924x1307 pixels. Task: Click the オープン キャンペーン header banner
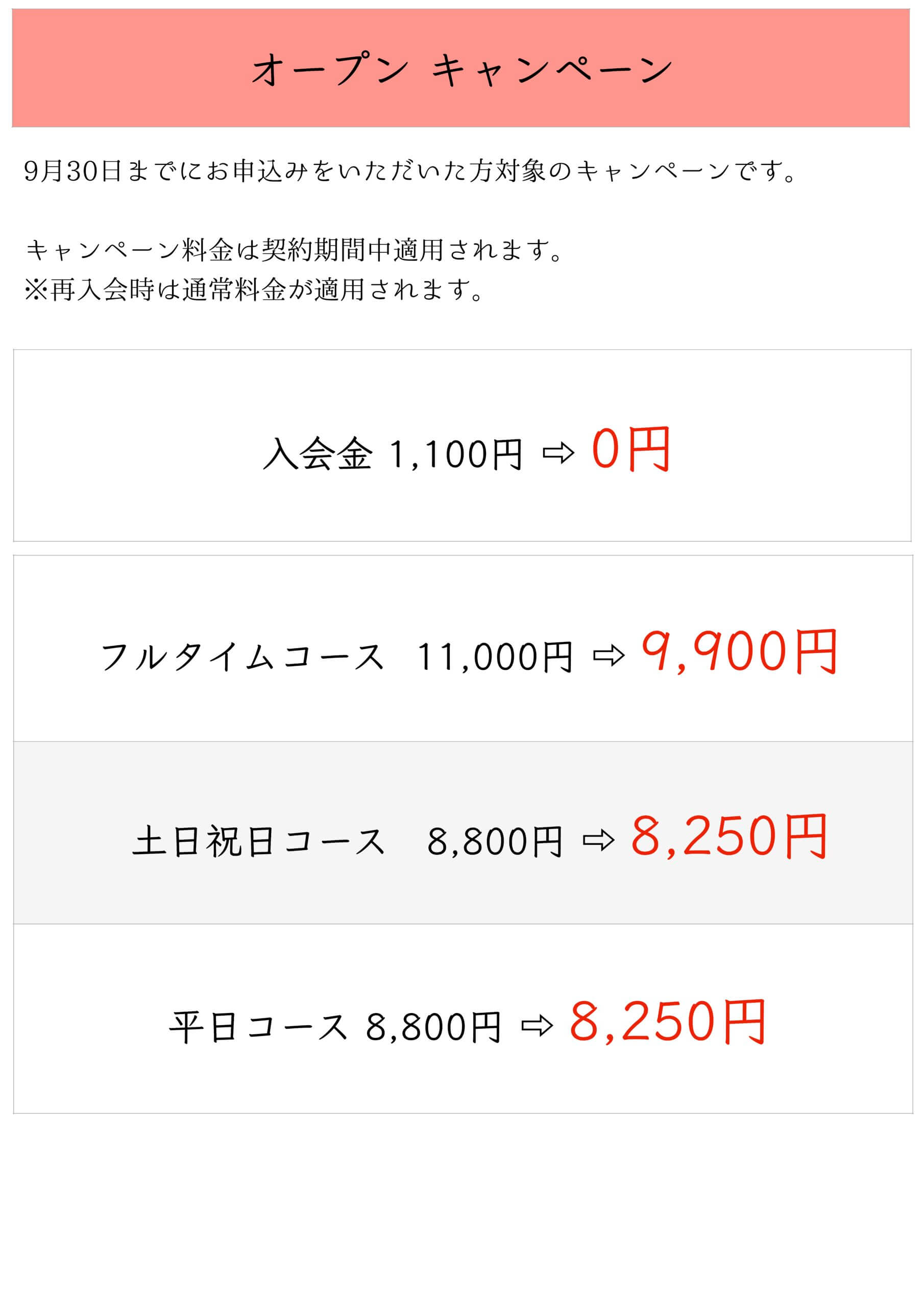(461, 68)
